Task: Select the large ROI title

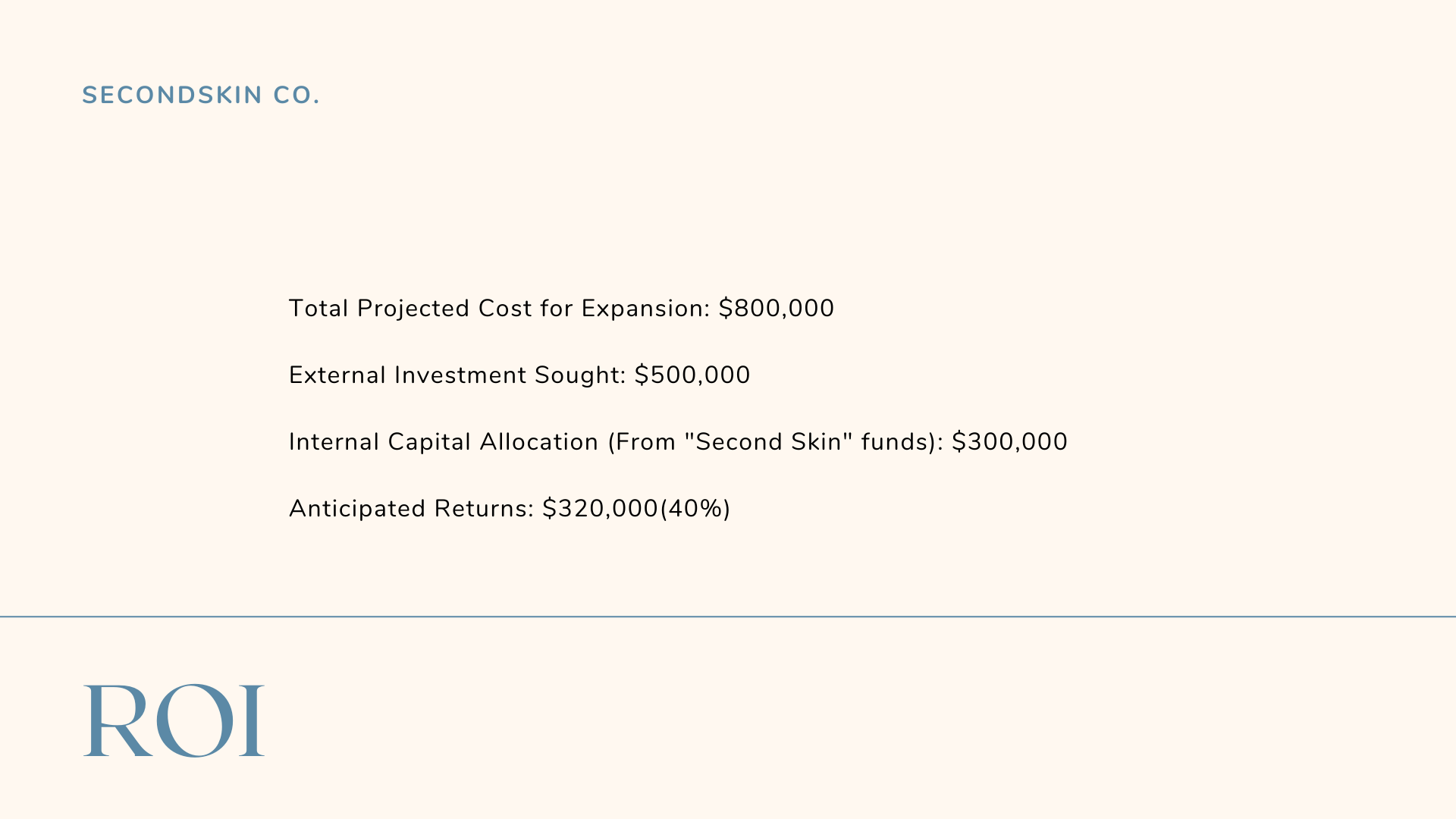Action: click(174, 720)
